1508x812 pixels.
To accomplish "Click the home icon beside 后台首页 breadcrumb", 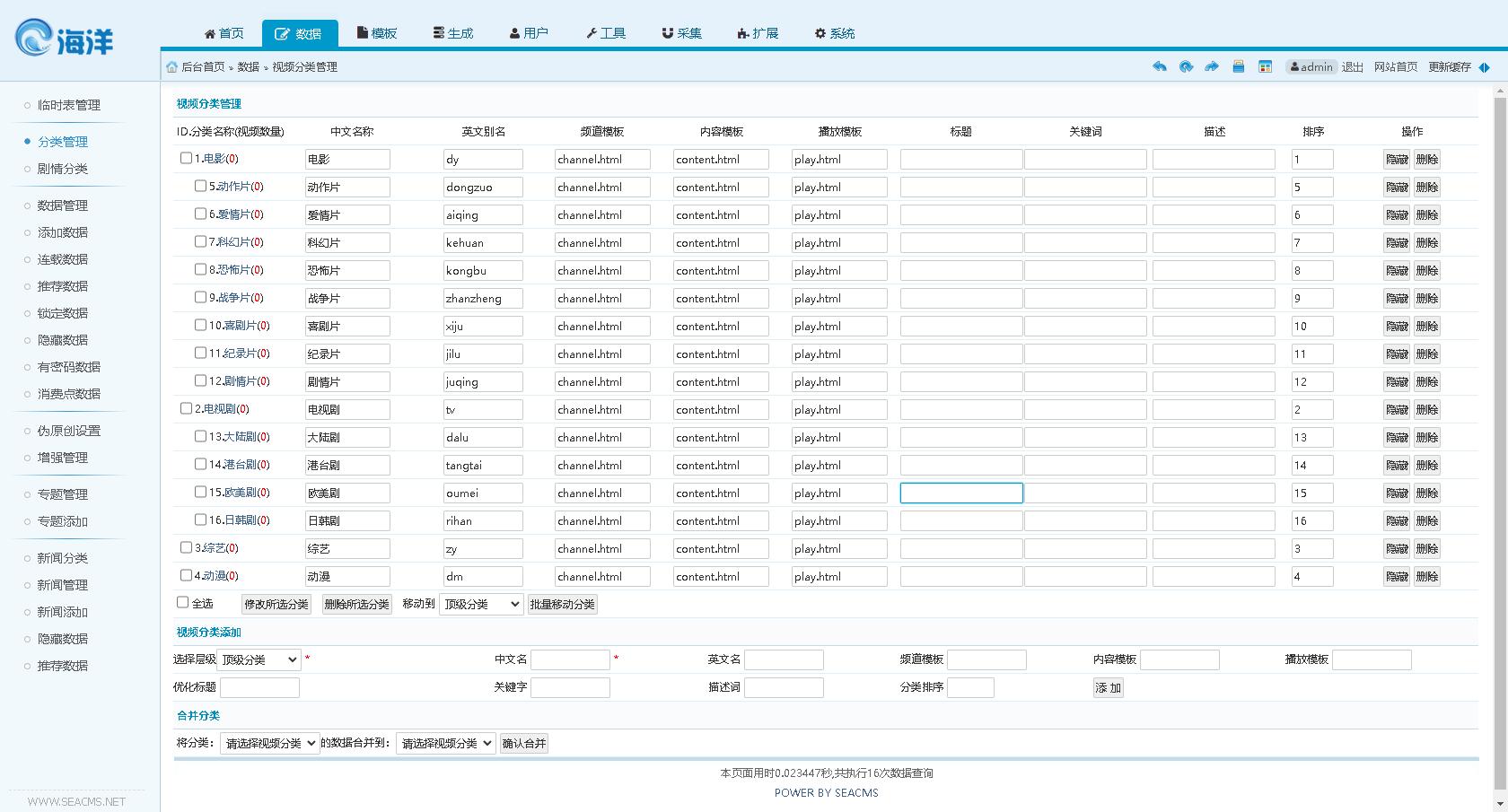I will 171,66.
